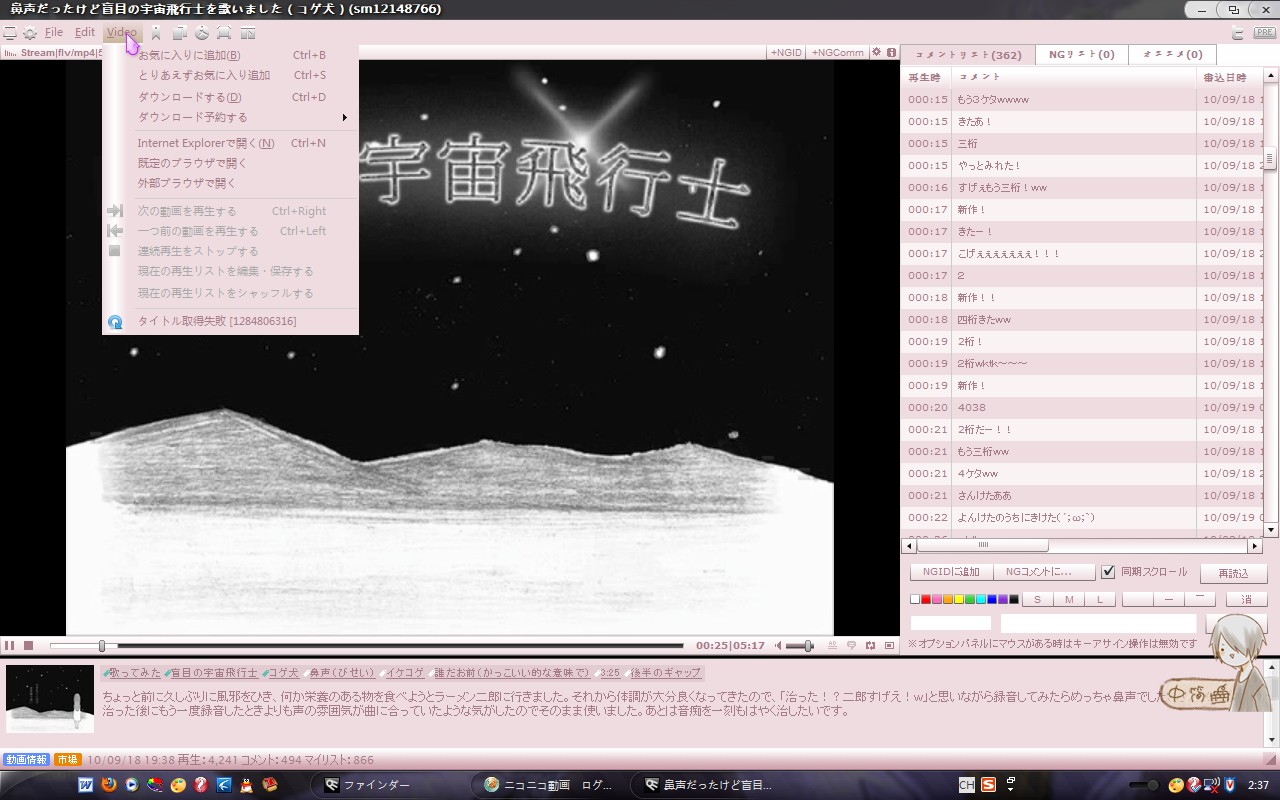Click the 再読込 reload button
1280x800 pixels.
(1233, 573)
